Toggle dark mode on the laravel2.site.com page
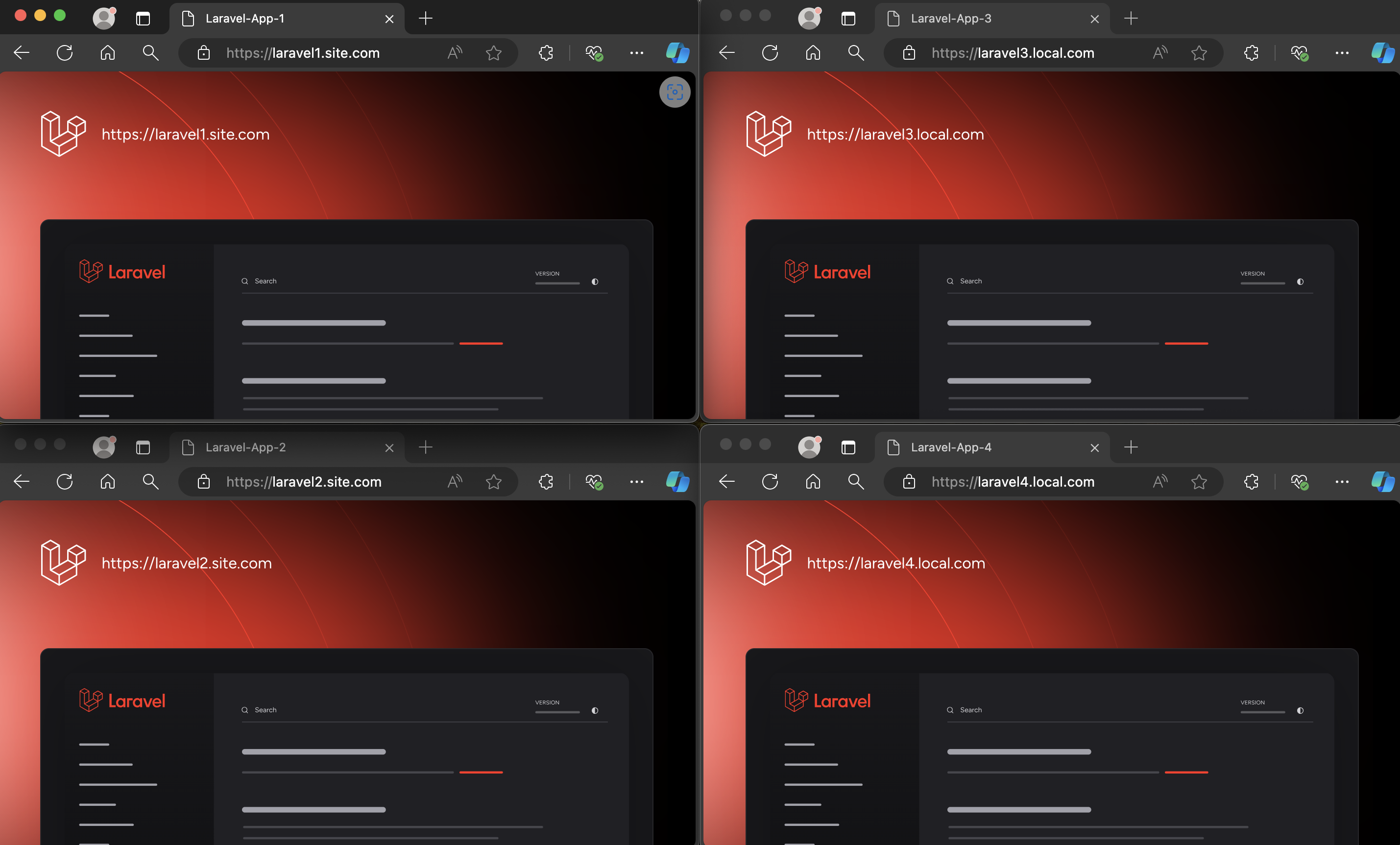The width and height of the screenshot is (1400, 845). coord(594,710)
